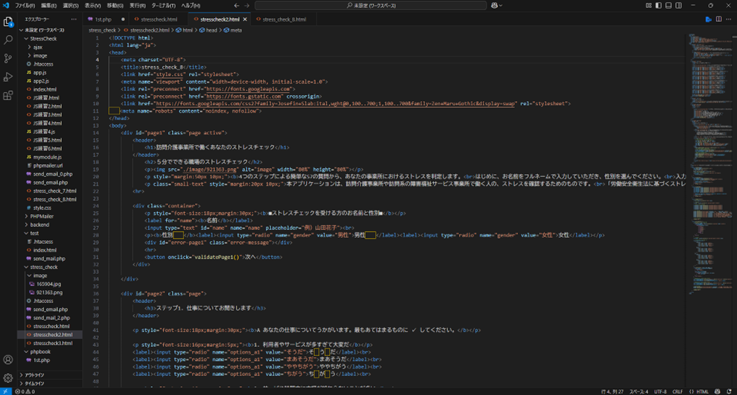Switch to the stress_check_8.html editor tab

[284, 19]
